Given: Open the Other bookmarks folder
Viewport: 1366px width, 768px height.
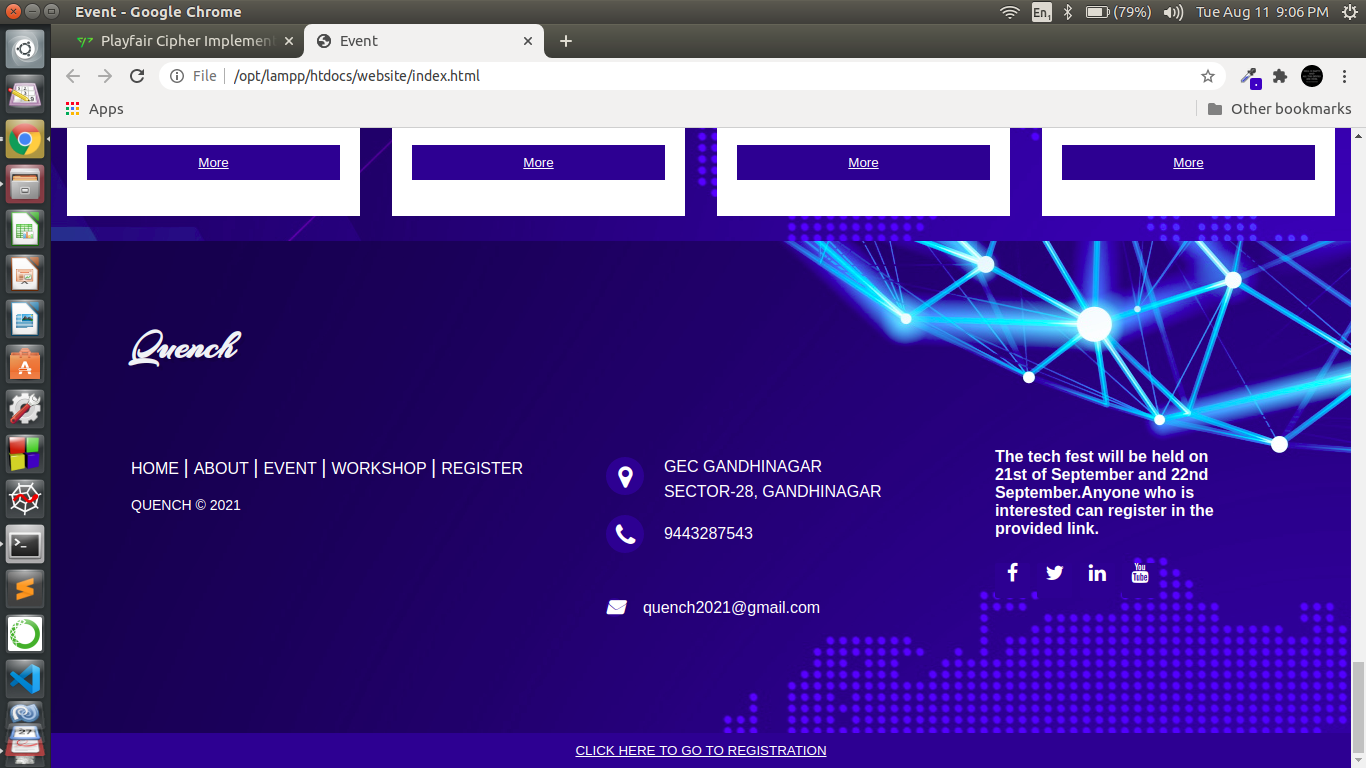Looking at the screenshot, I should tap(1279, 109).
